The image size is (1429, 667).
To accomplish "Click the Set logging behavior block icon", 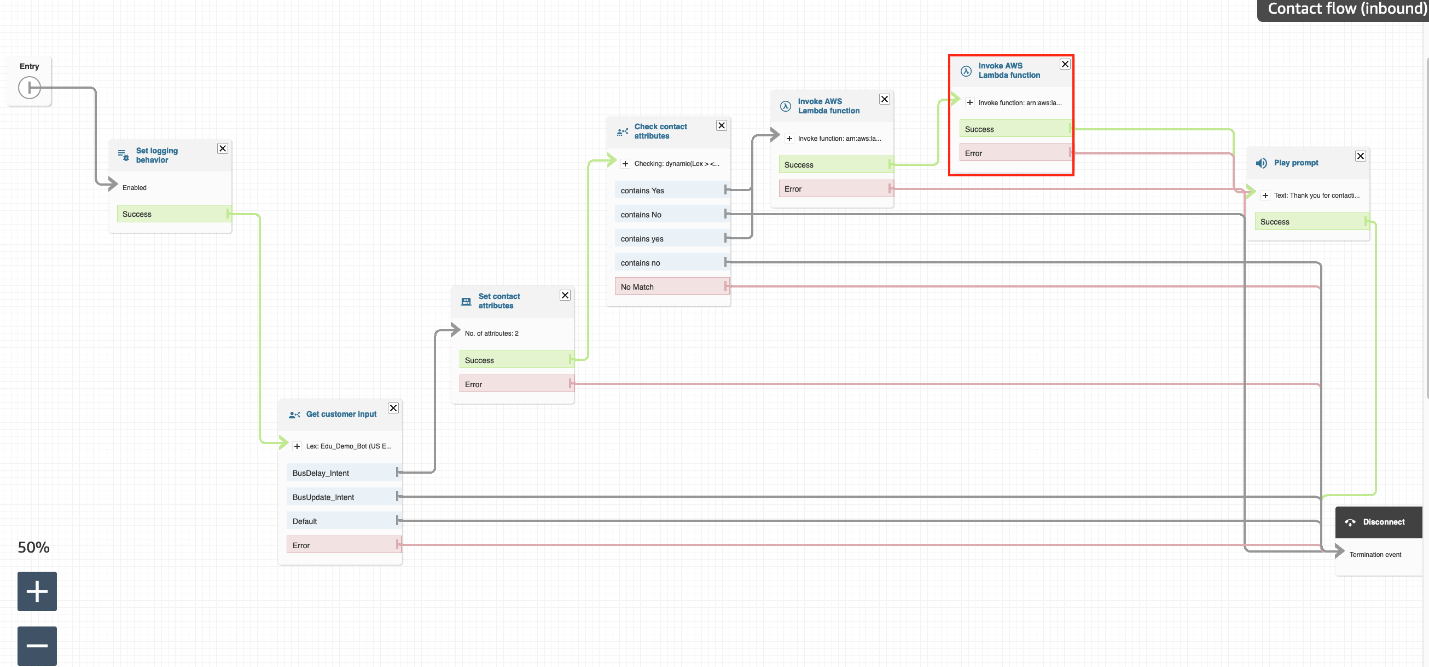I will (124, 155).
